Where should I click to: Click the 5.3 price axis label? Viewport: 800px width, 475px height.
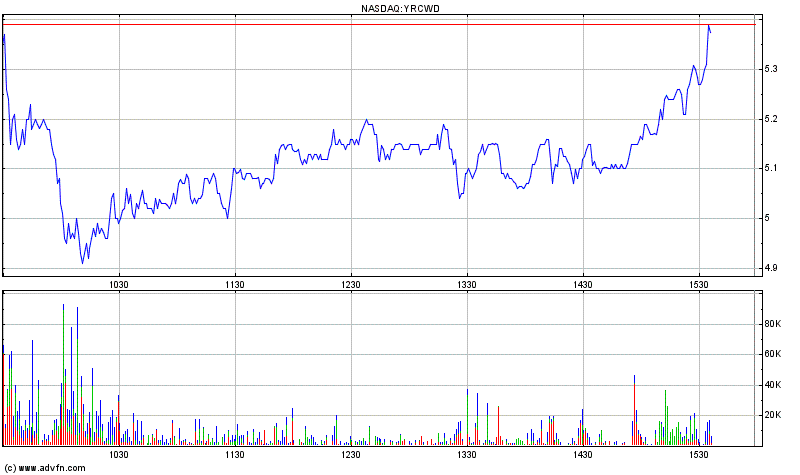click(770, 69)
